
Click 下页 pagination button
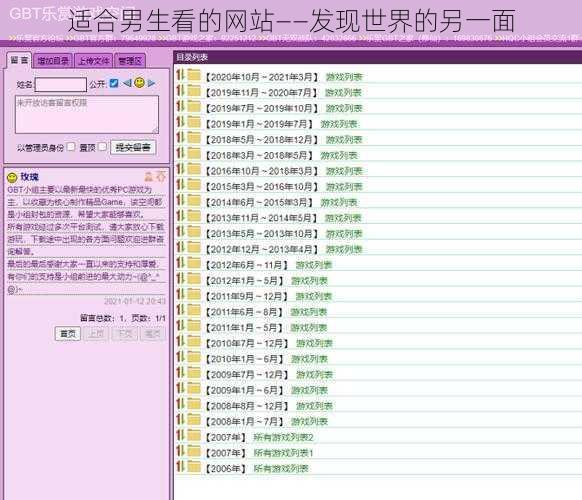(125, 334)
